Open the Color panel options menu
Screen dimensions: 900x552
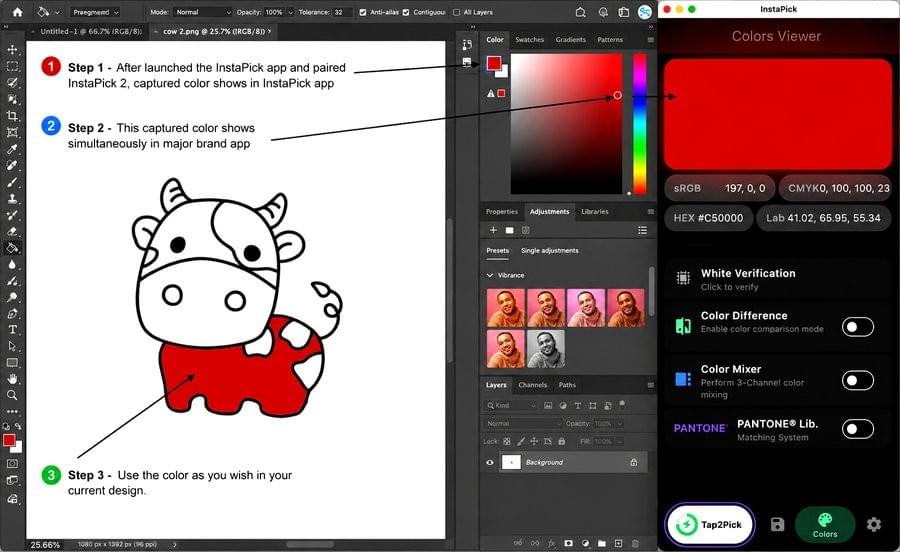(x=650, y=40)
